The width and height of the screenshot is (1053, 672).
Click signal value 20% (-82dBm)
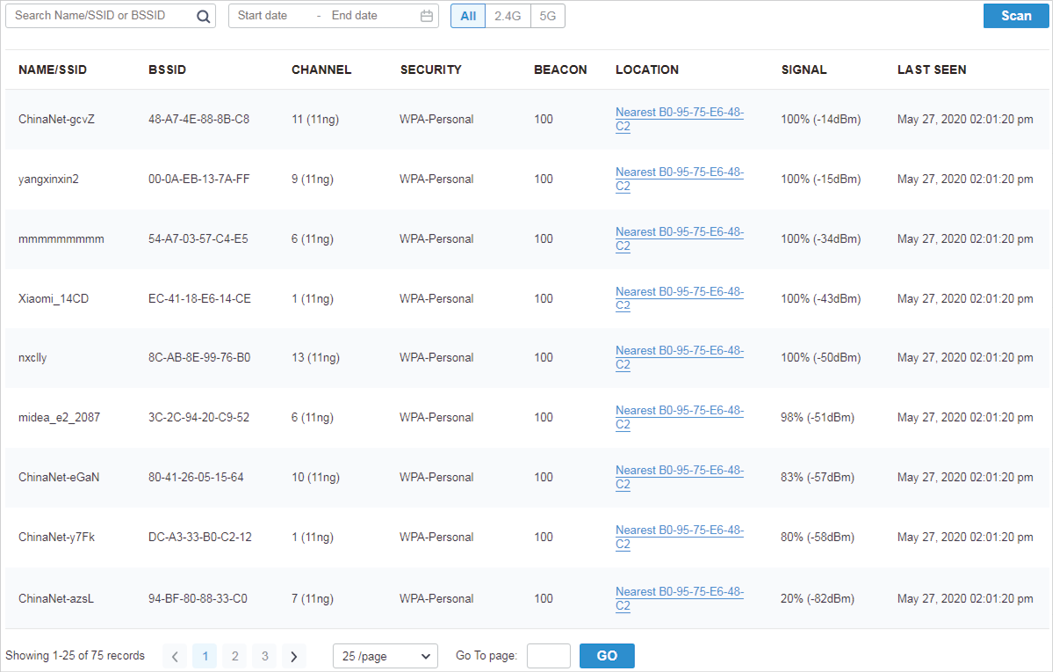pyautogui.click(x=817, y=599)
